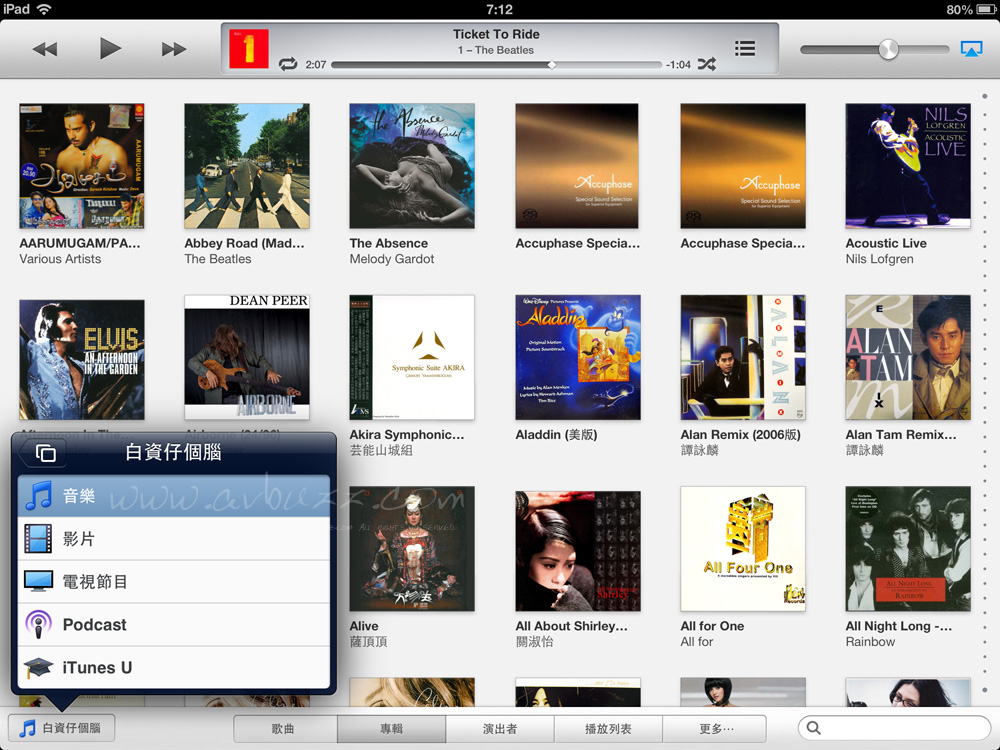Screen dimensions: 1000x750
Task: Expand the 白資仔個腦 library selector
Action: [x=61, y=728]
